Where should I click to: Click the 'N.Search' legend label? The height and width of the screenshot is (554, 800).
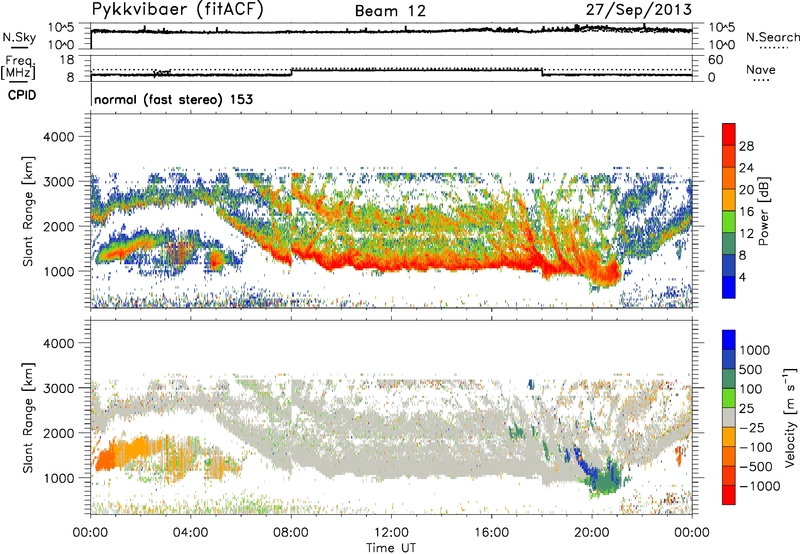(x=772, y=37)
